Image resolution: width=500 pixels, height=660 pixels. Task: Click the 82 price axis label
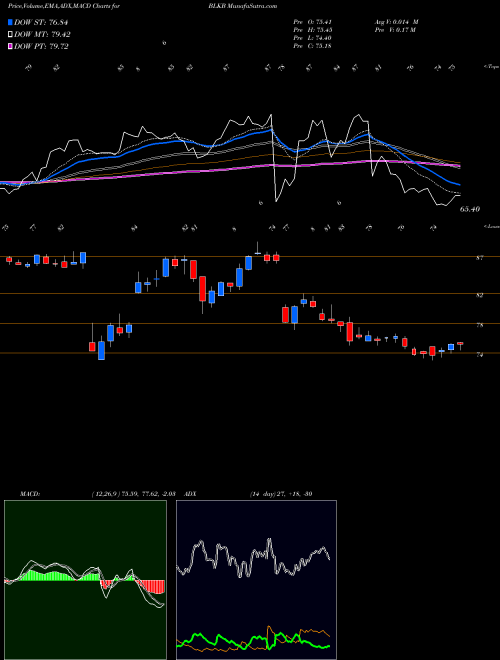pyautogui.click(x=479, y=295)
